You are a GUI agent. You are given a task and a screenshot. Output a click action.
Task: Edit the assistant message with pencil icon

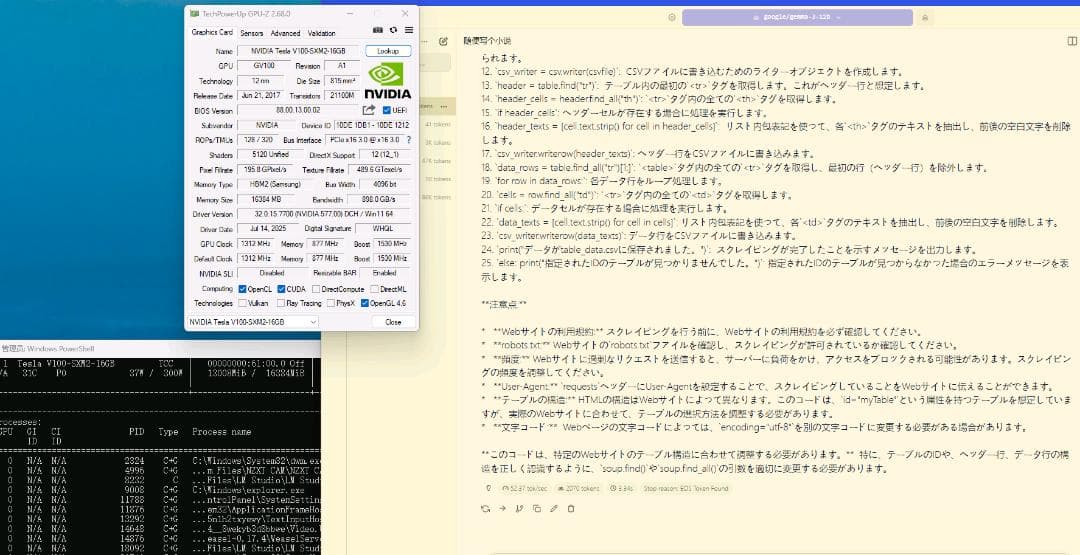[x=554, y=508]
